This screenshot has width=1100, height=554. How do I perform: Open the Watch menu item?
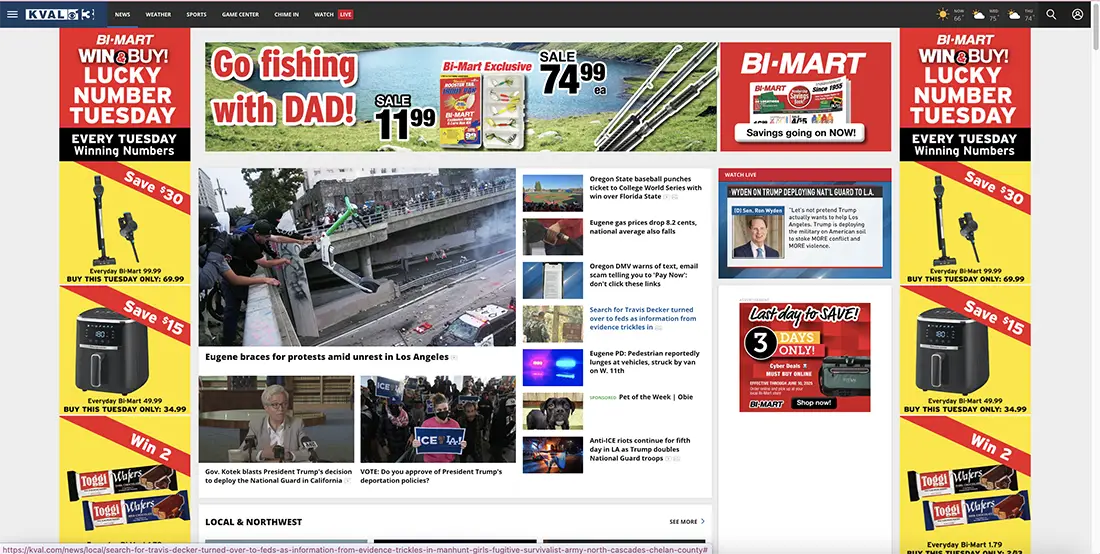click(x=323, y=14)
